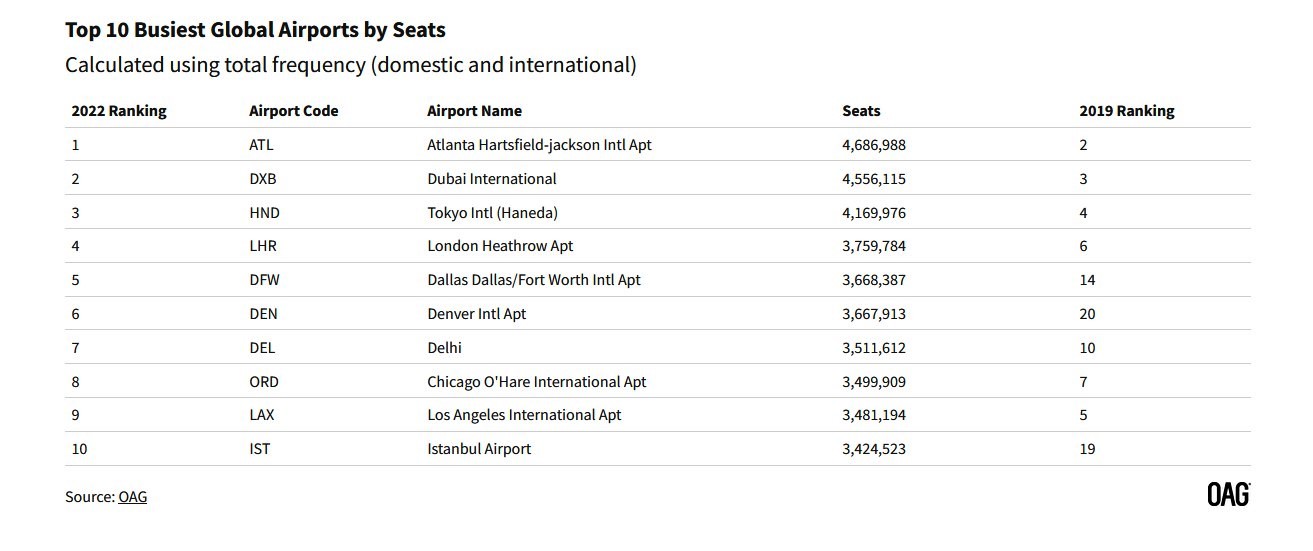The width and height of the screenshot is (1313, 551).
Task: Click the chart title heading
Action: (x=256, y=29)
